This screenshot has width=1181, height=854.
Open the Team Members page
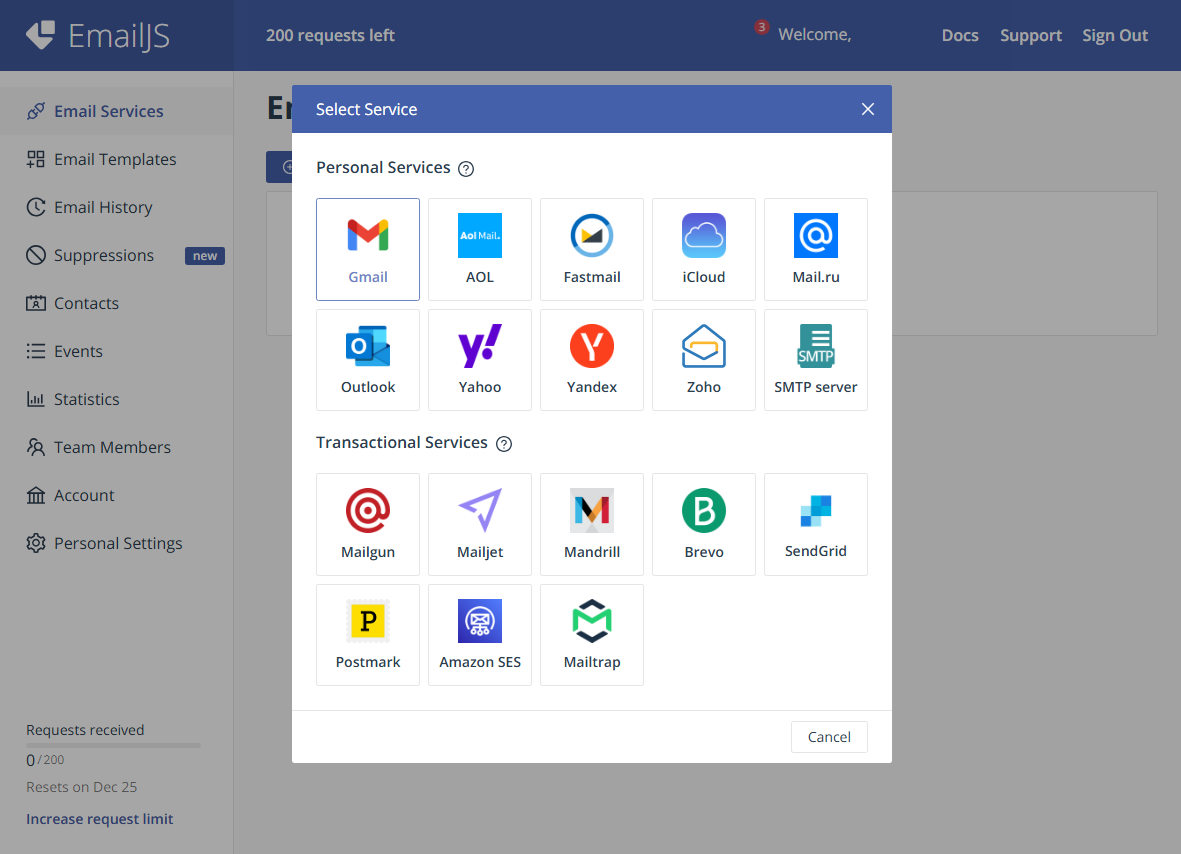(117, 447)
